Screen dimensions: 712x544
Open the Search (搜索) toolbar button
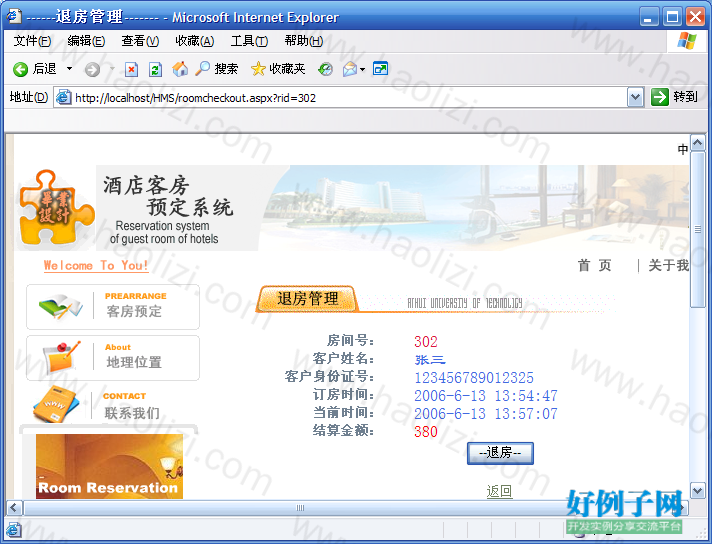click(x=217, y=69)
